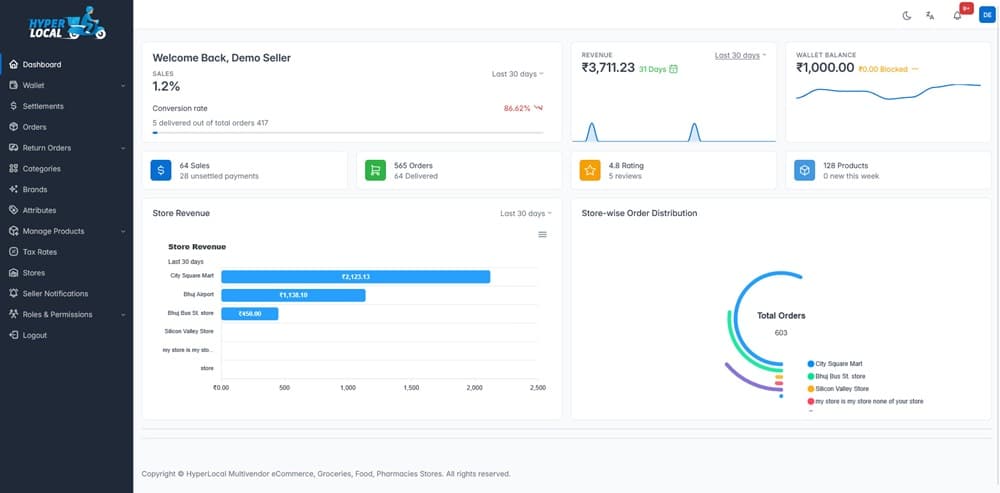This screenshot has height=493, width=1000.
Task: Toggle dark mode moon icon
Action: pyautogui.click(x=907, y=15)
